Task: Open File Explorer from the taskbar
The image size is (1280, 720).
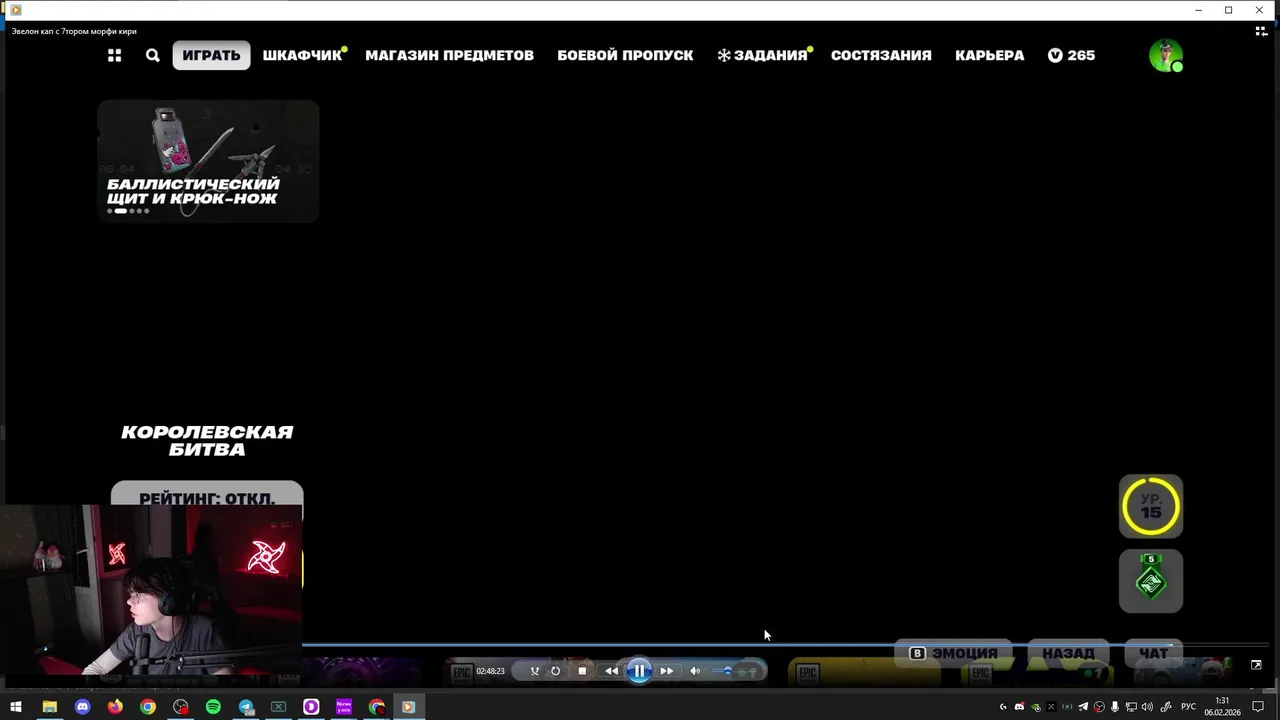Action: pyautogui.click(x=49, y=707)
